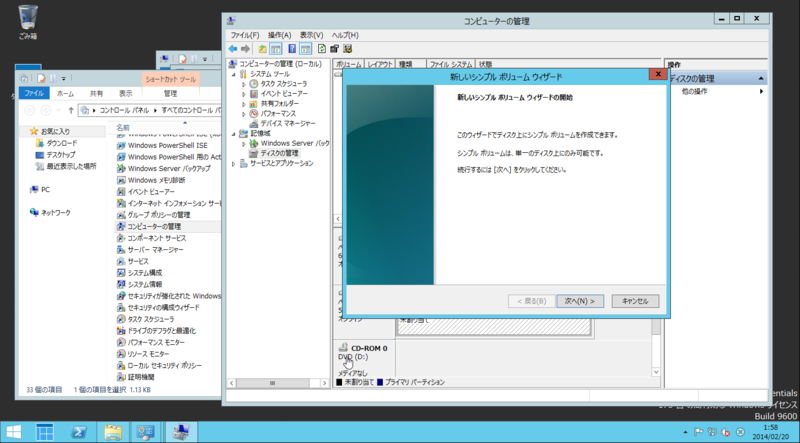The width and height of the screenshot is (800, 443).
Task: Open the 操作(A) menu
Action: click(x=280, y=35)
